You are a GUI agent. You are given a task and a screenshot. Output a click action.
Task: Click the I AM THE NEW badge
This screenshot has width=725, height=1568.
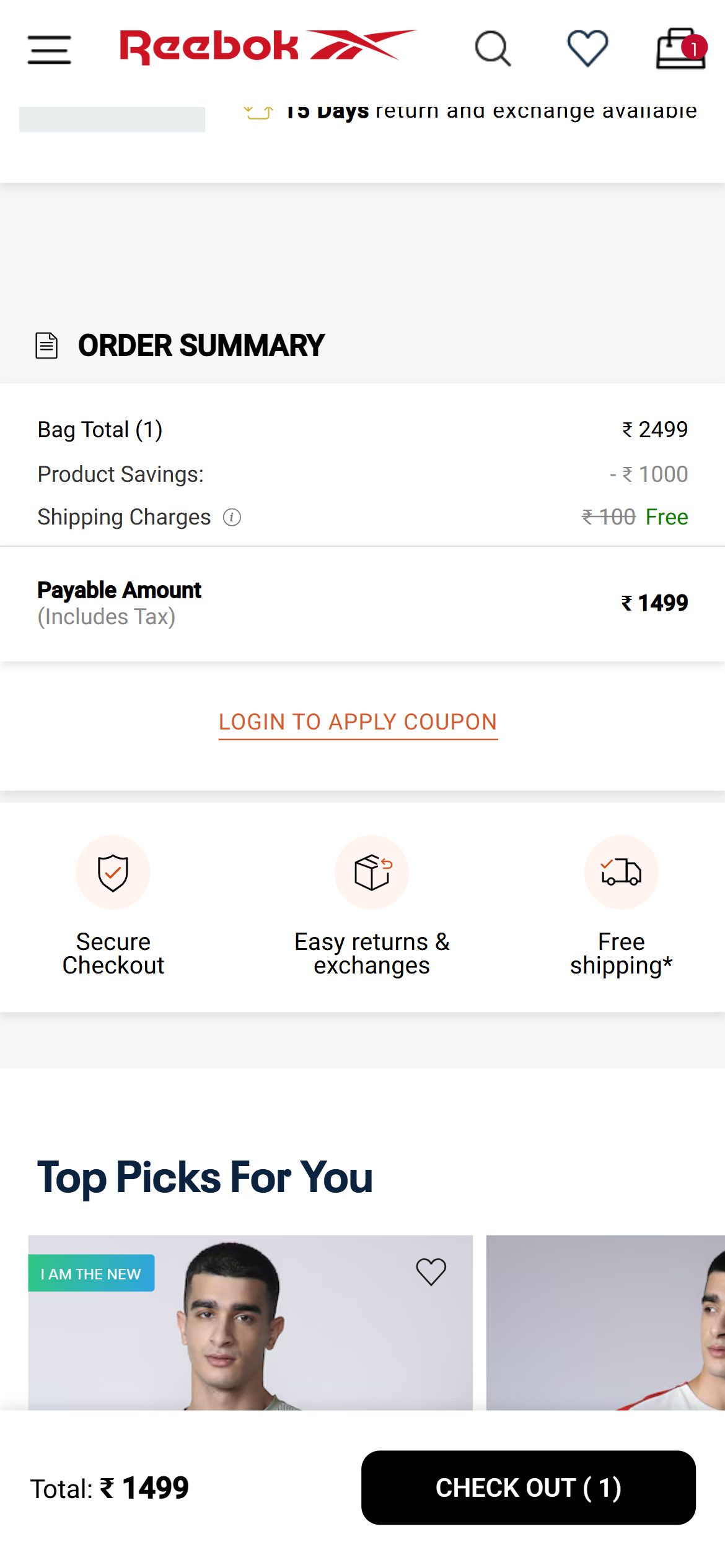91,1273
